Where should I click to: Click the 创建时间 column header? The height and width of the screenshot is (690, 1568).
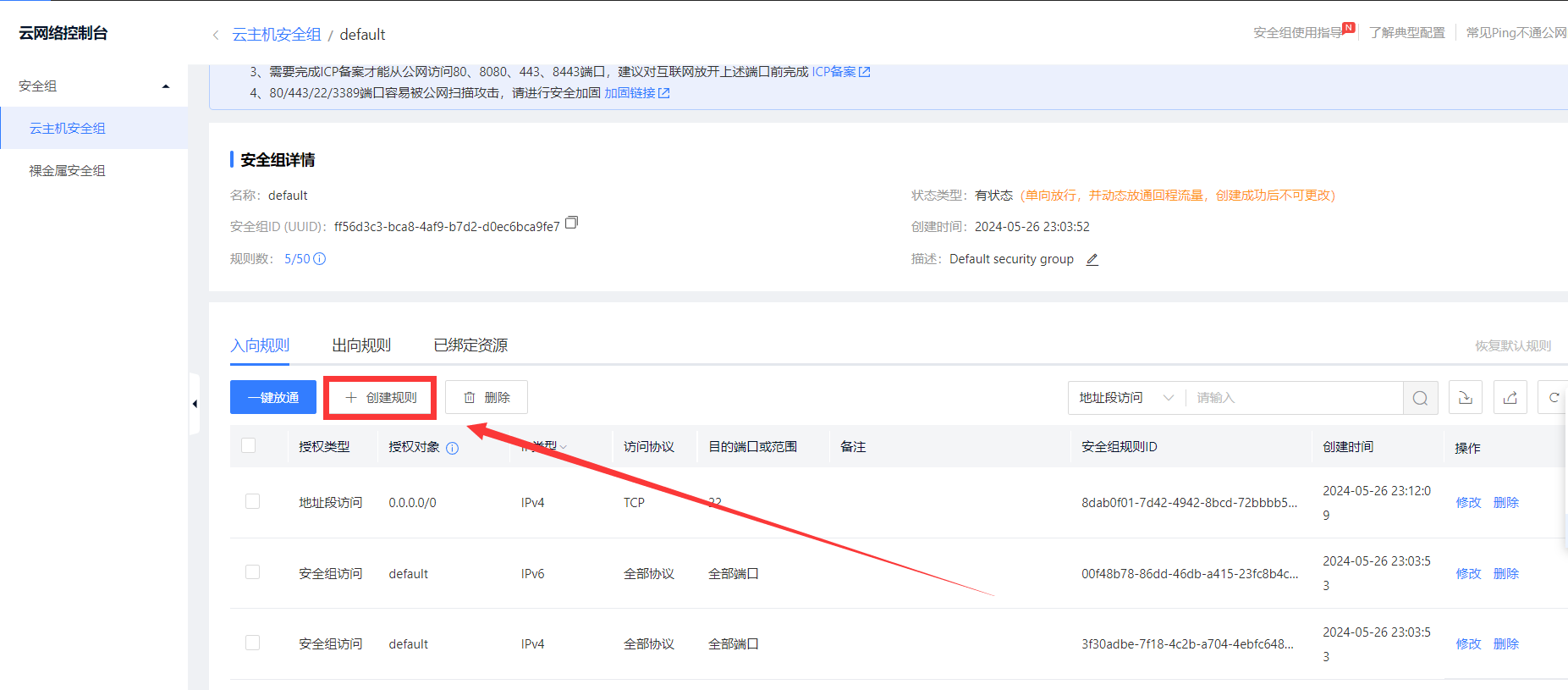click(x=1348, y=447)
